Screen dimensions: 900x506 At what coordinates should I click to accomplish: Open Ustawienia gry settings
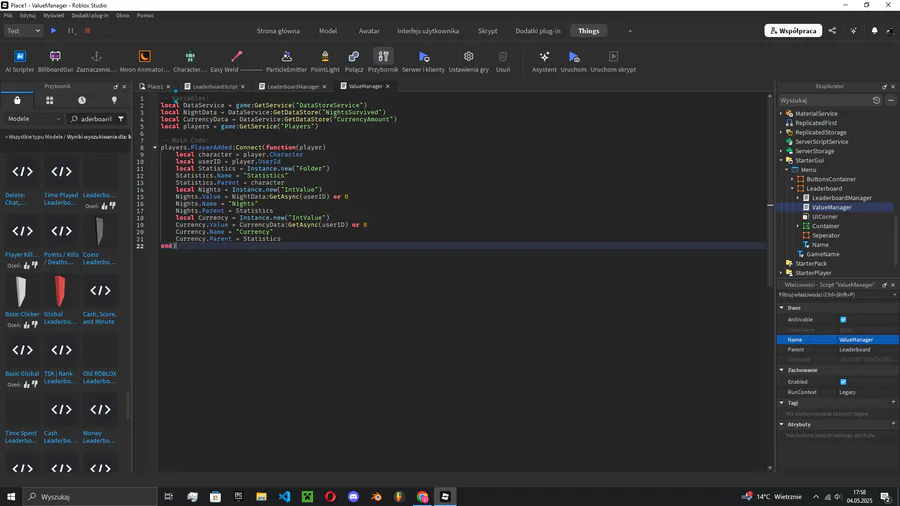pos(468,61)
